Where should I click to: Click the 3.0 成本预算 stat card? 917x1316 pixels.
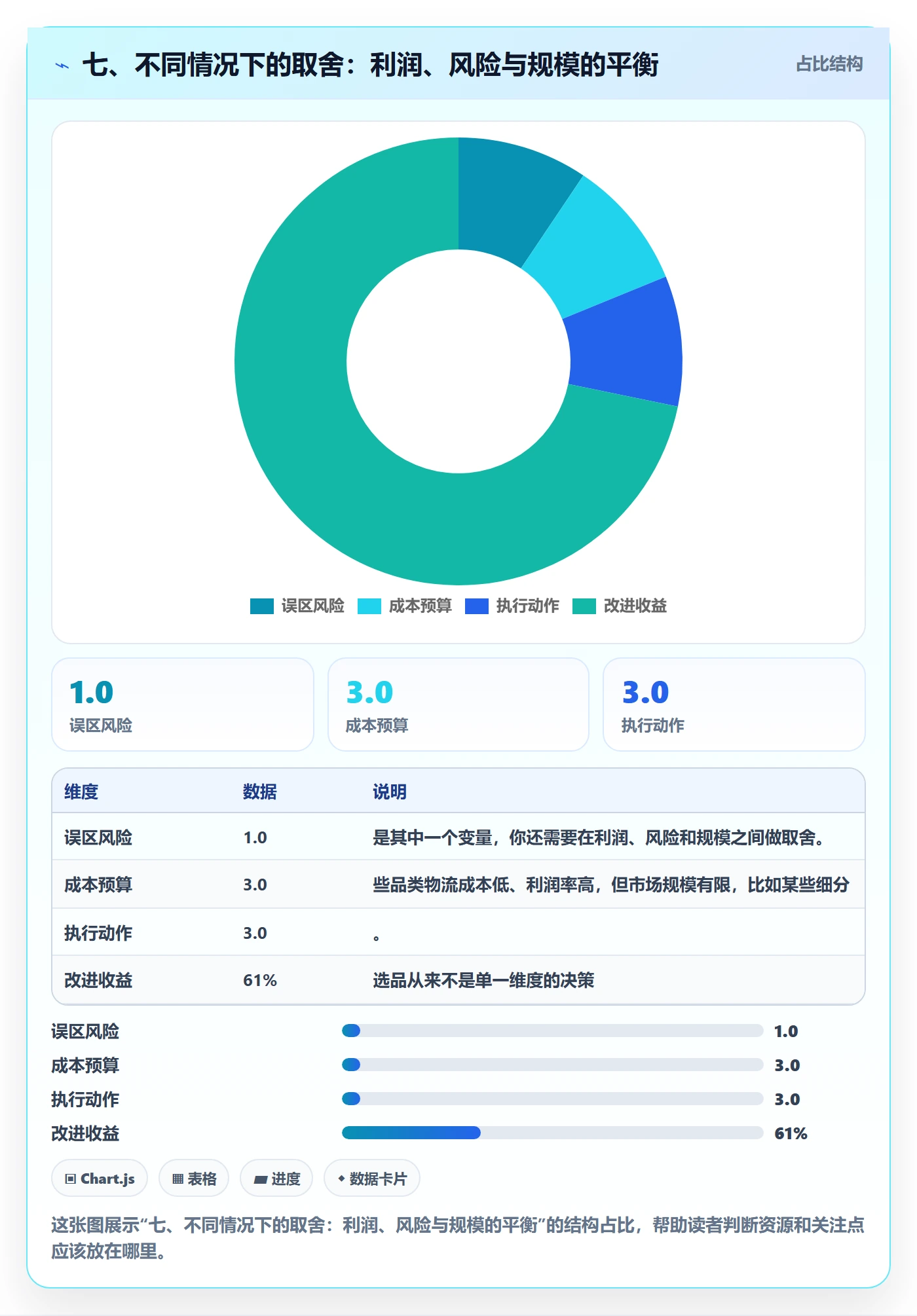click(x=458, y=704)
